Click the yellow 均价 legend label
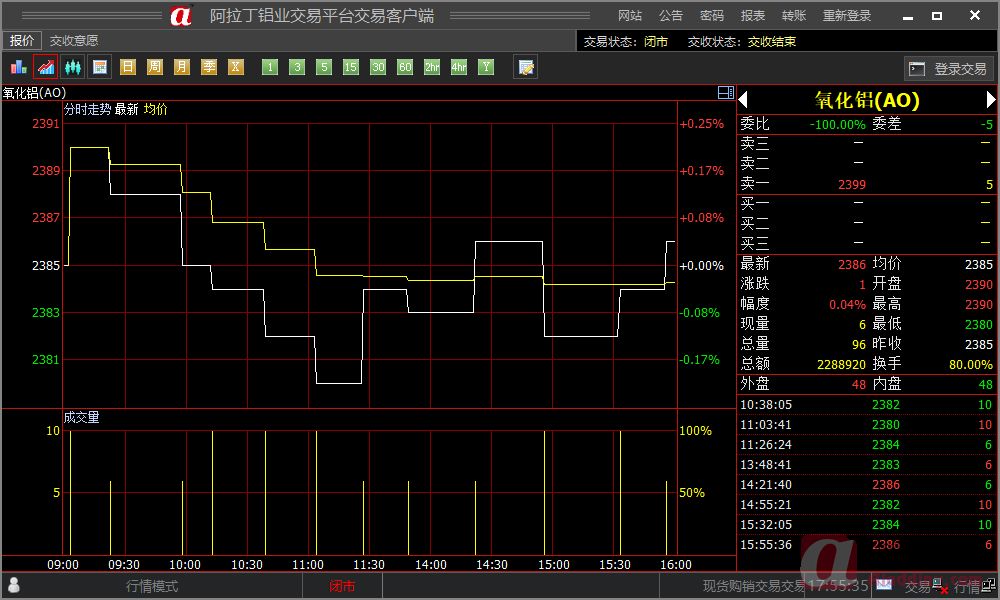Screen dimensions: 1000x600 click(x=156, y=109)
